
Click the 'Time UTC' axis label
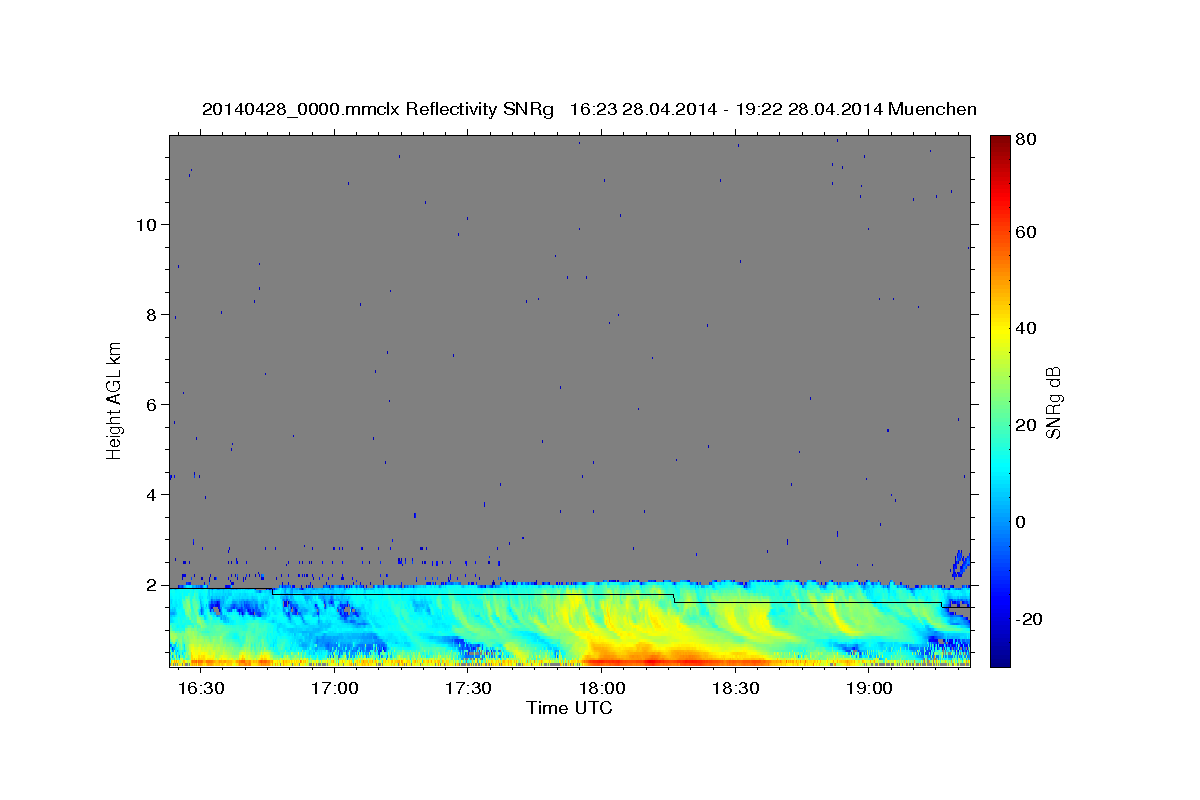point(569,708)
